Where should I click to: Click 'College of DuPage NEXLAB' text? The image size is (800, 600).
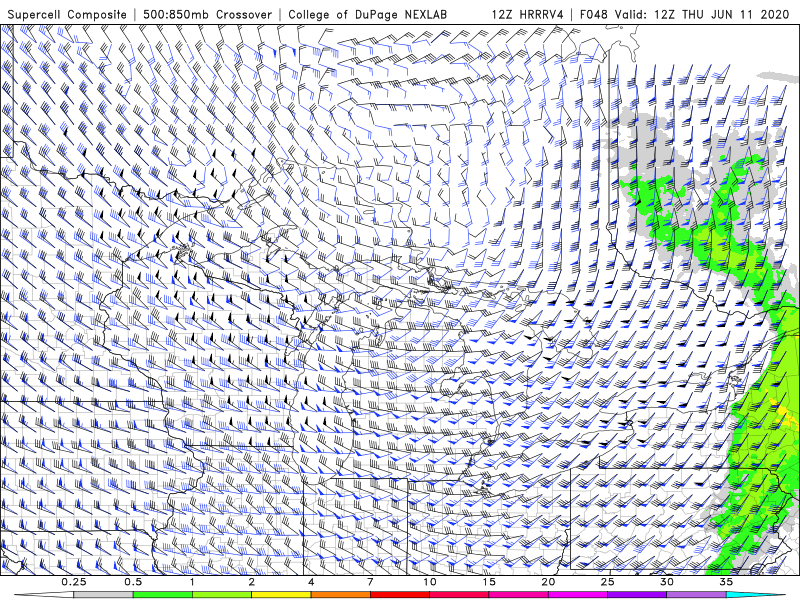click(x=367, y=15)
